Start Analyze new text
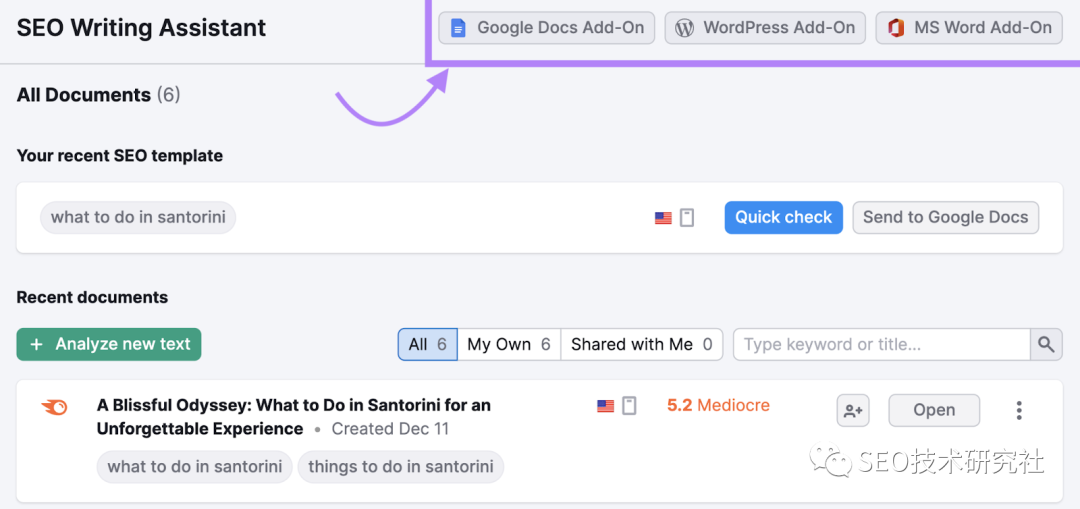This screenshot has height=509, width=1080. click(x=109, y=344)
